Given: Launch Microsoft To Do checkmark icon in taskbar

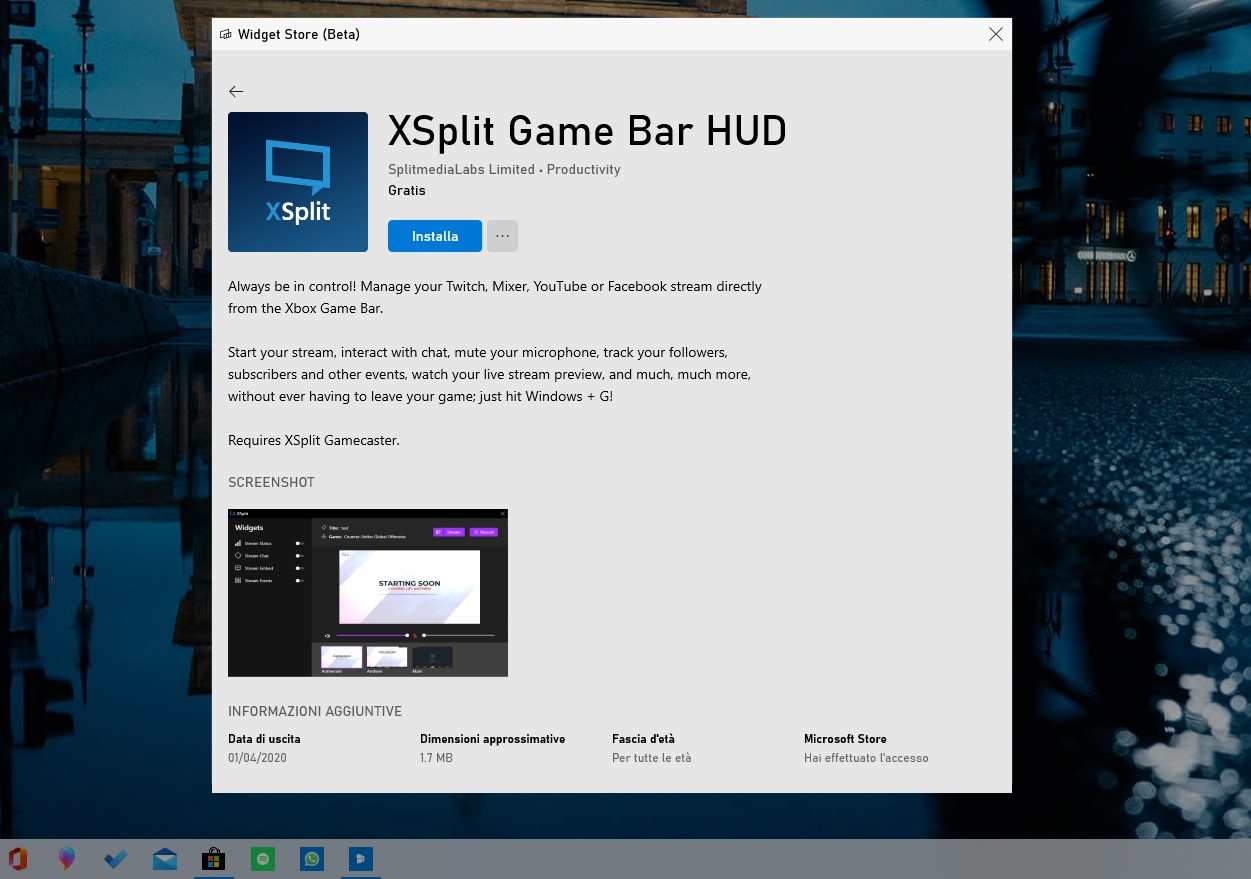Looking at the screenshot, I should click(x=116, y=859).
